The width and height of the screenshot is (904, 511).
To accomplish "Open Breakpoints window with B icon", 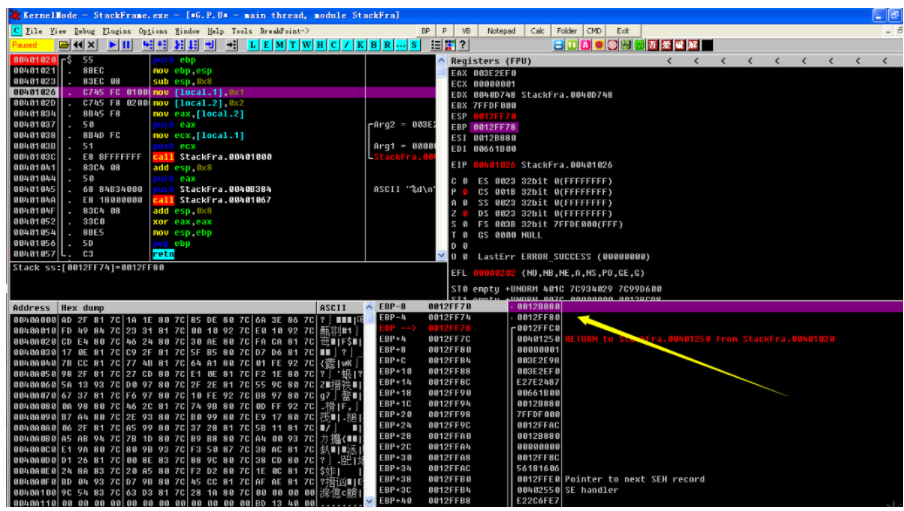I will tap(374, 45).
